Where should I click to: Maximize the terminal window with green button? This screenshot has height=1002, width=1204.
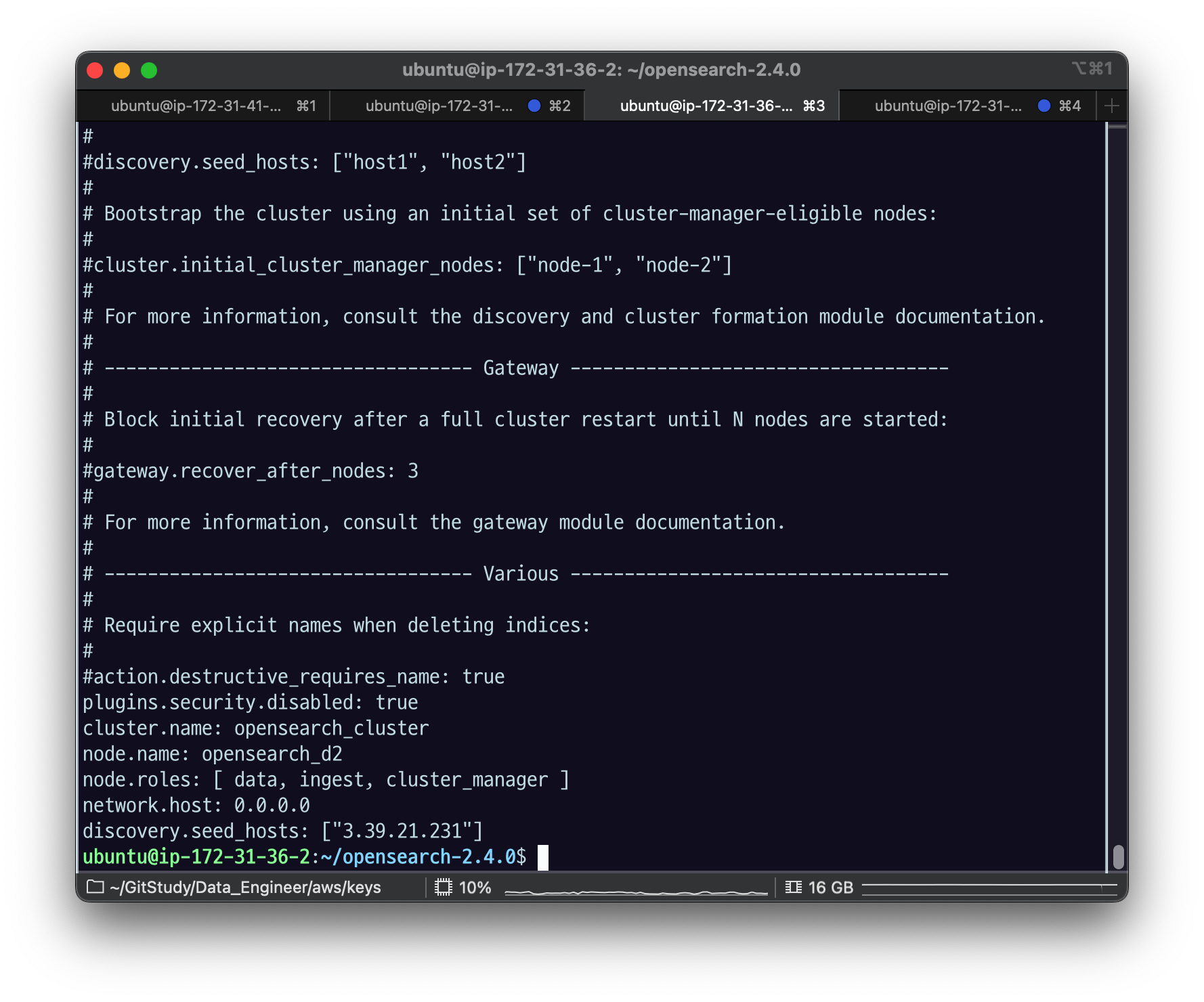click(149, 70)
